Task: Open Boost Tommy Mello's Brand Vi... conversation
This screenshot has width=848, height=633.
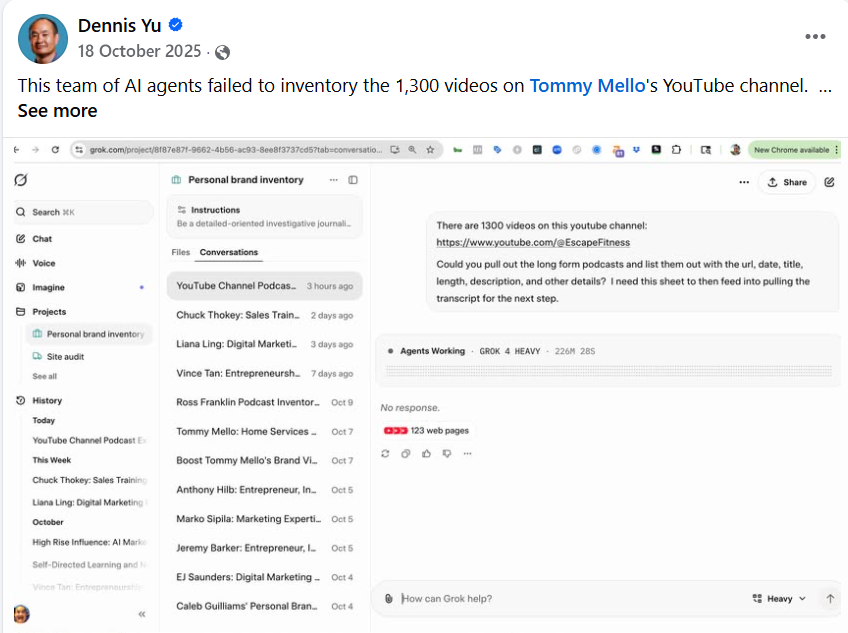Action: pos(264,460)
